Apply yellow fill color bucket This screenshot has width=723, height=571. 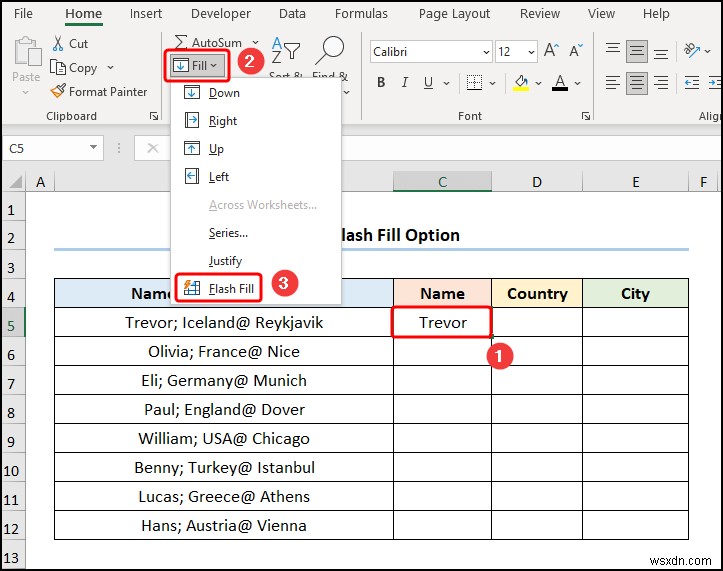(x=521, y=83)
